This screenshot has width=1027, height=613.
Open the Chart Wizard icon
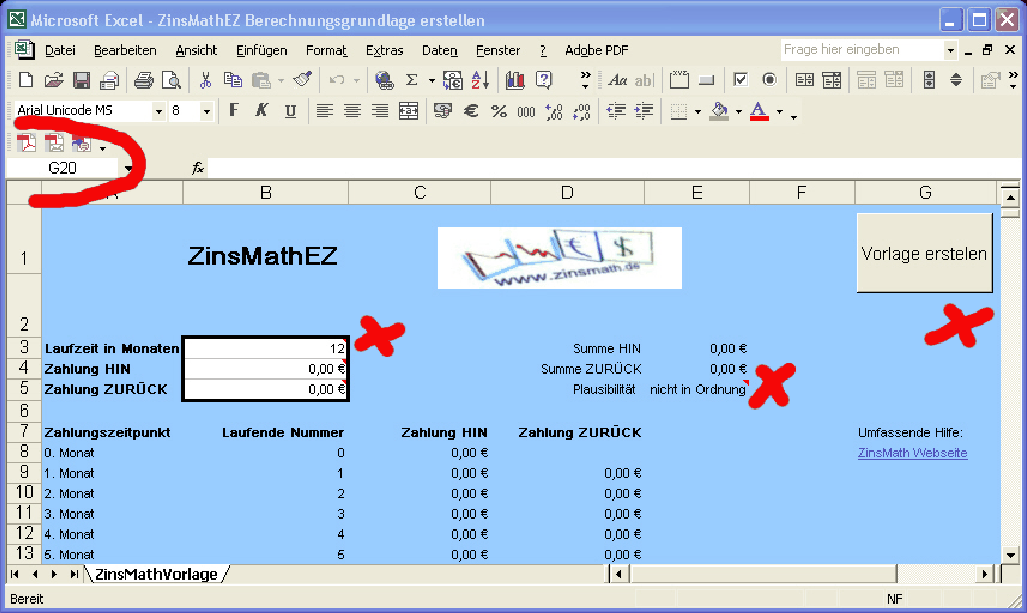pyautogui.click(x=515, y=80)
